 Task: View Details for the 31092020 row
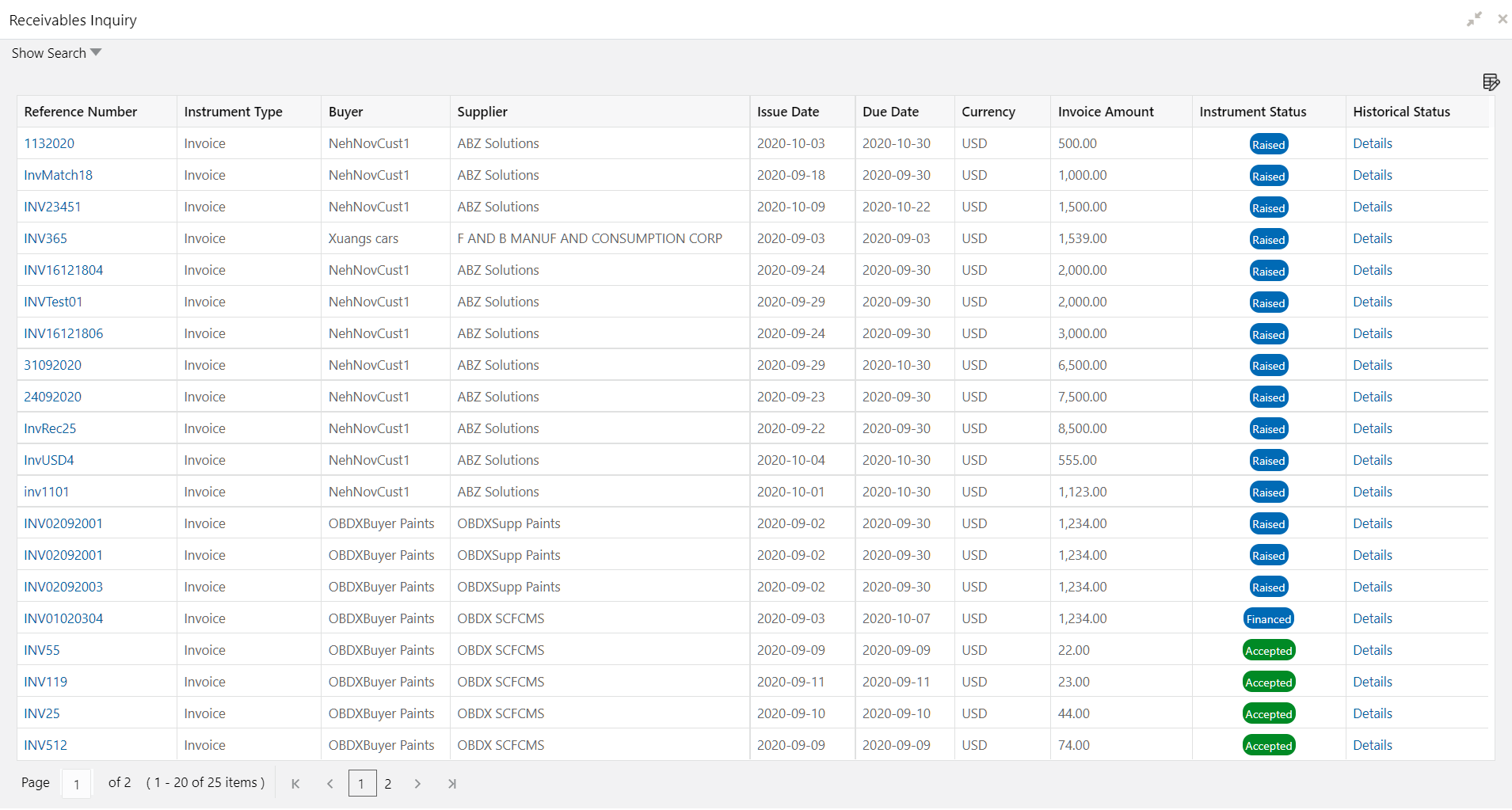tap(1372, 365)
